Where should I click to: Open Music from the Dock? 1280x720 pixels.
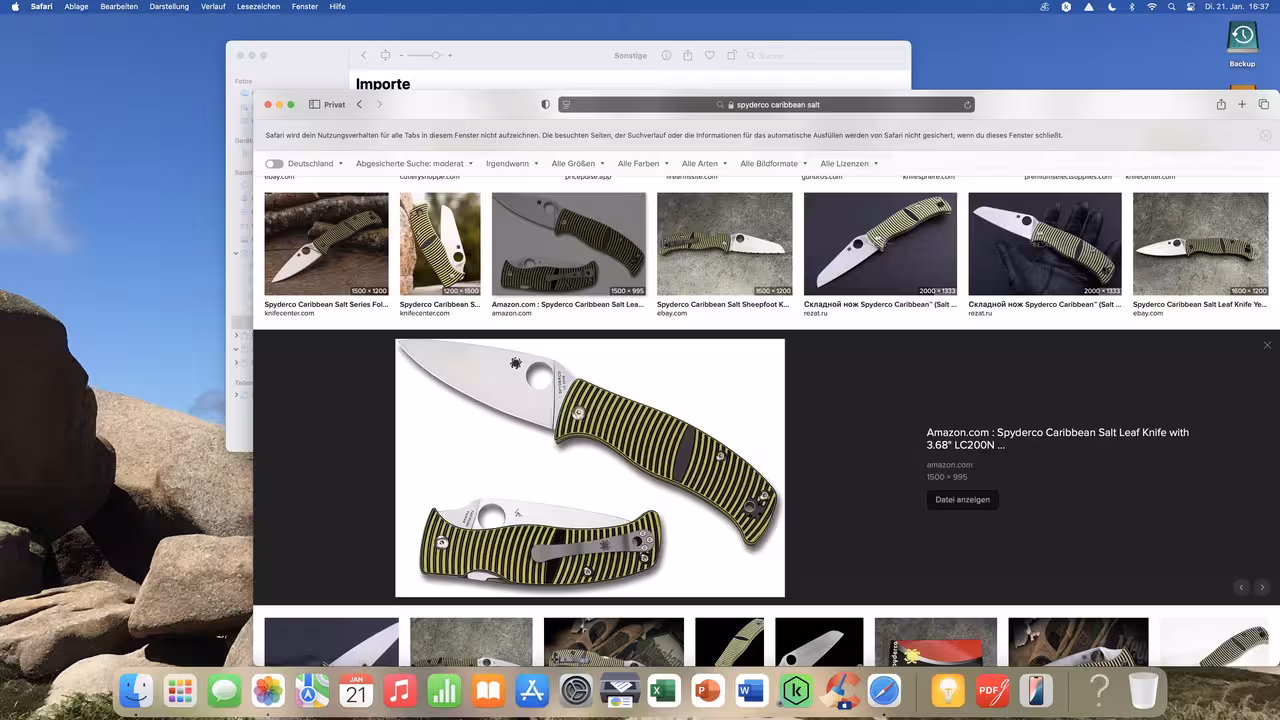click(x=400, y=691)
